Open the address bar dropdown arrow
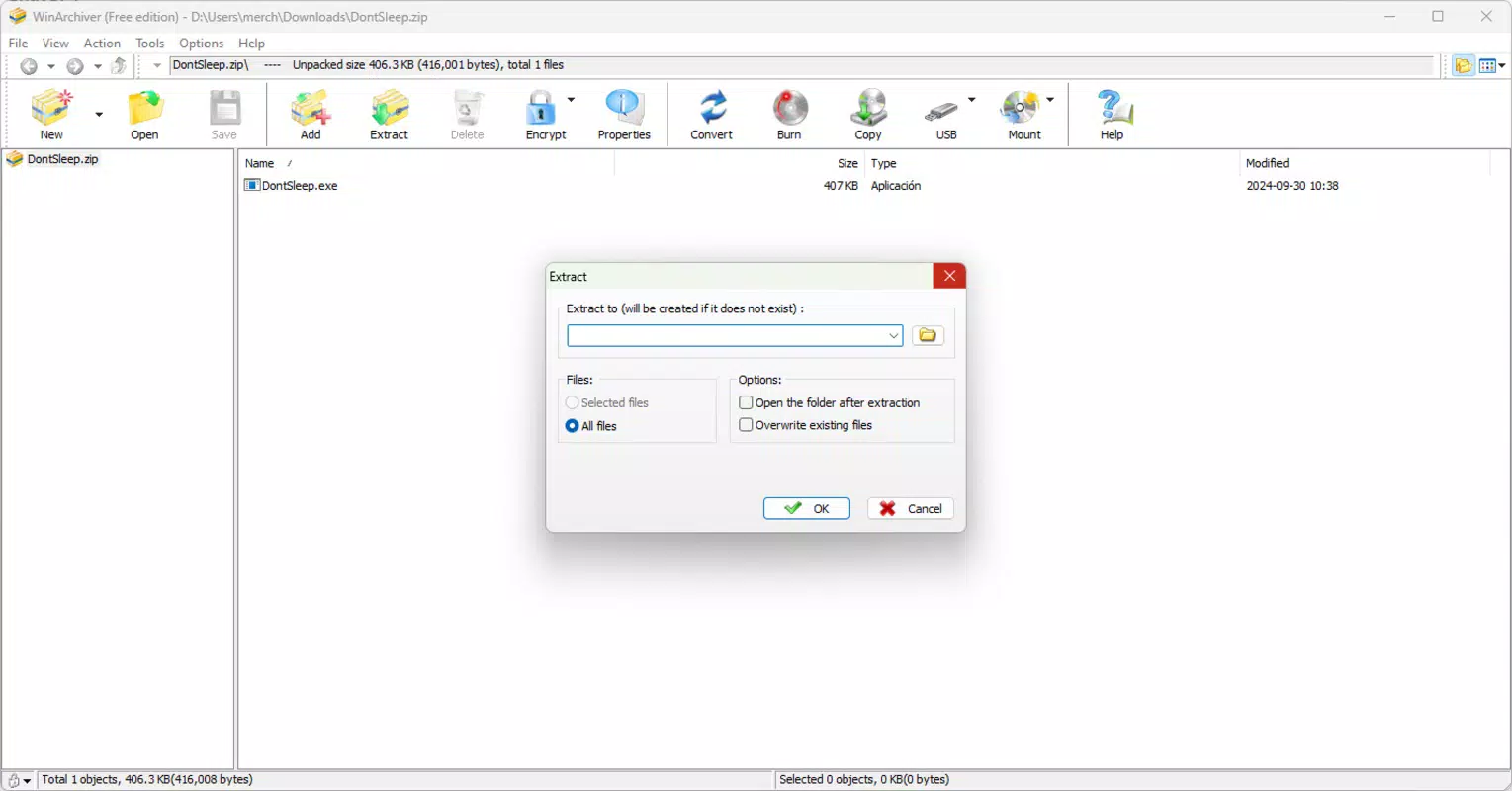The width and height of the screenshot is (1512, 791). pyautogui.click(x=157, y=66)
